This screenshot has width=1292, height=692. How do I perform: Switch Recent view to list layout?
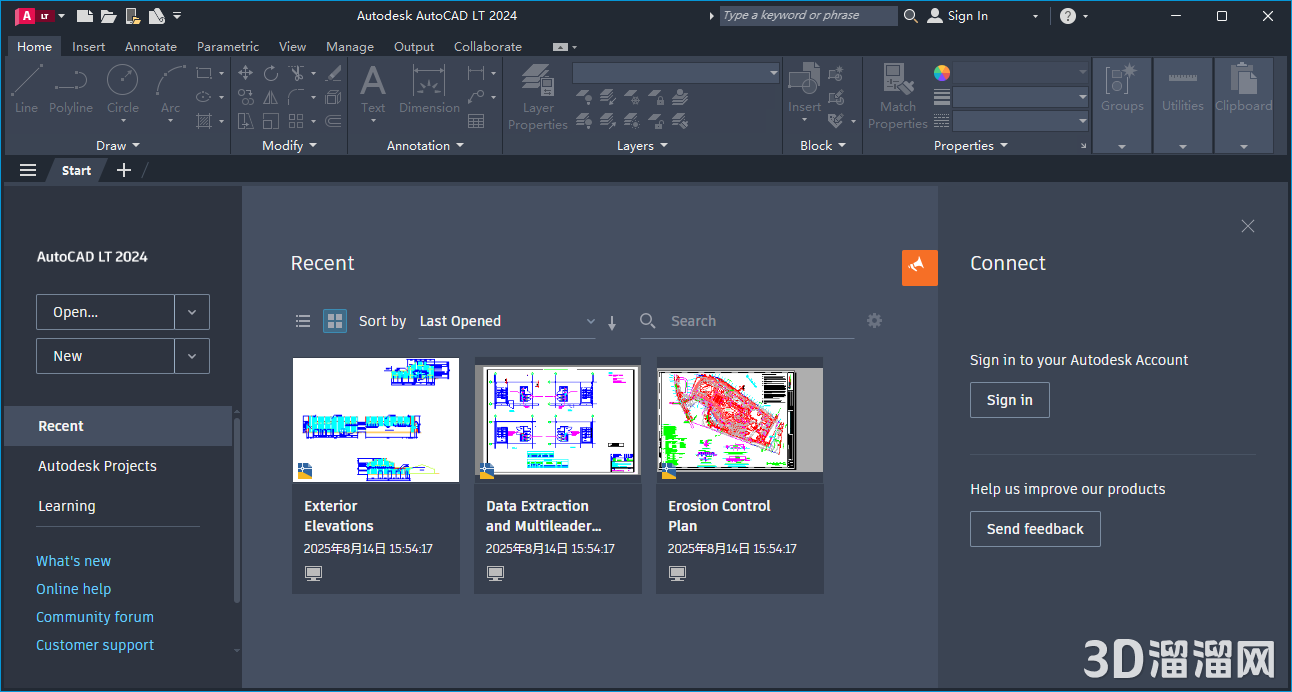click(303, 321)
